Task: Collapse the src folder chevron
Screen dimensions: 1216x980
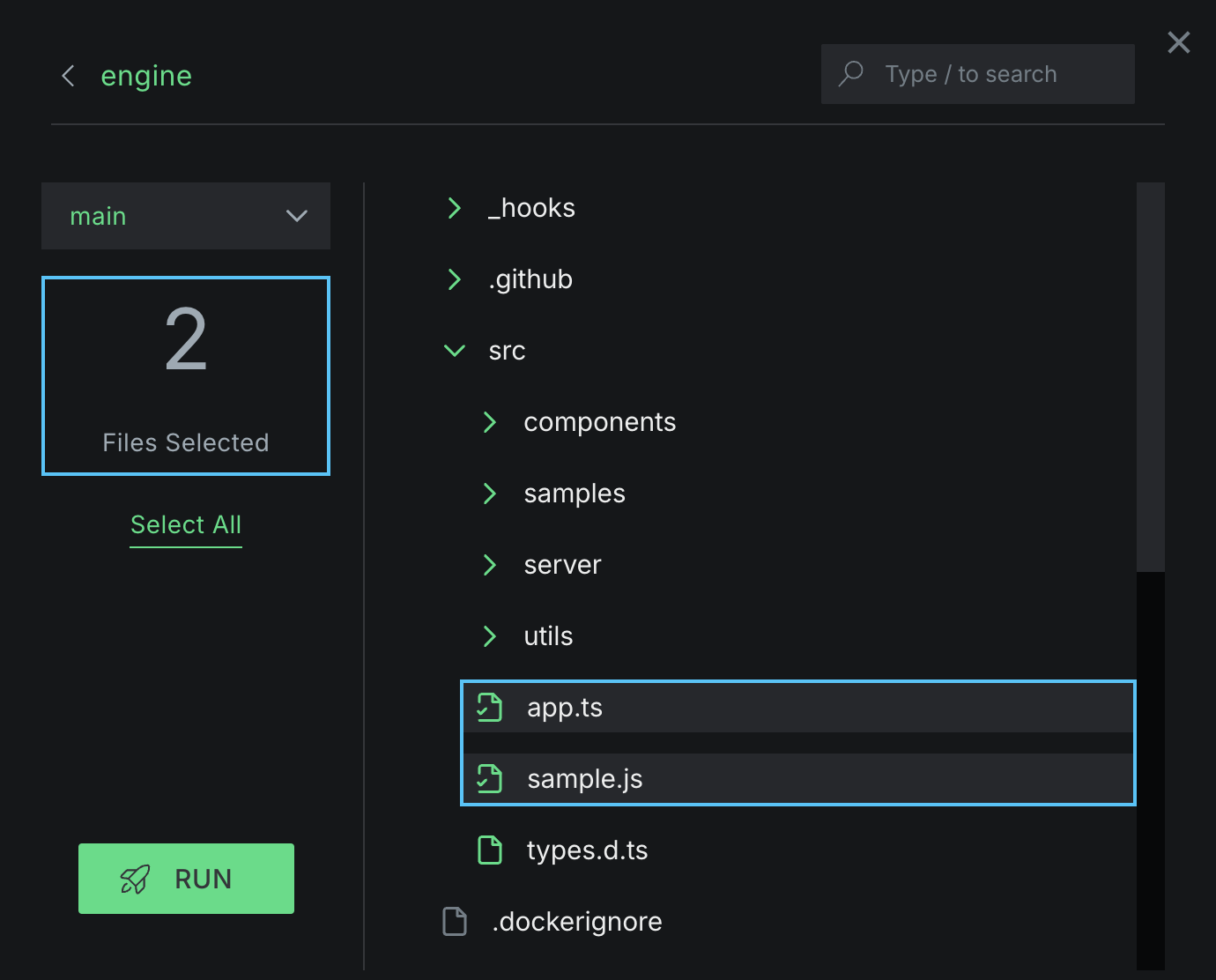Action: [x=455, y=351]
